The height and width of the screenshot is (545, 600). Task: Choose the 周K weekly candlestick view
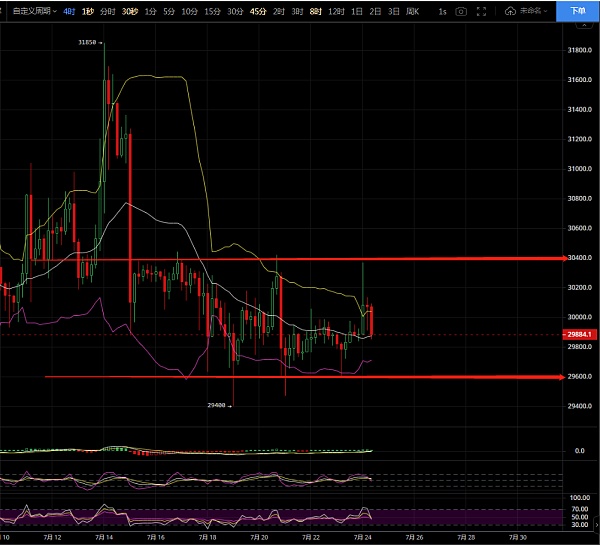point(412,10)
